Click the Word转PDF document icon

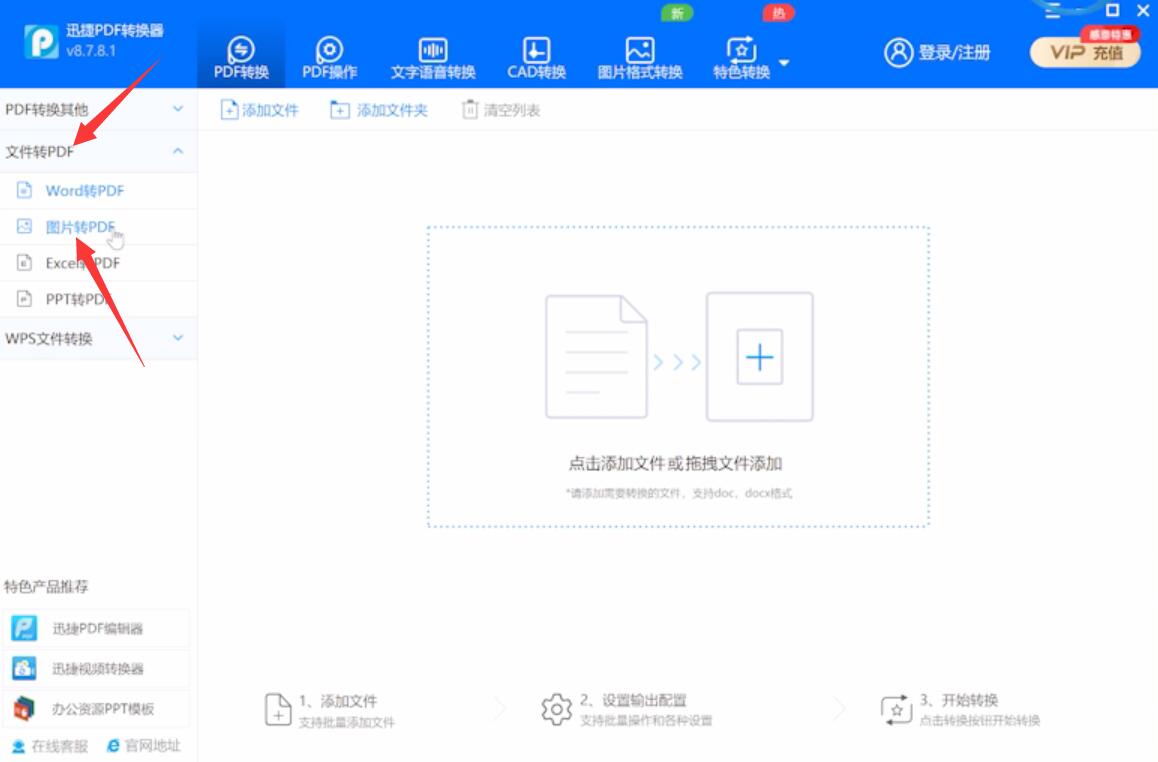tap(24, 190)
